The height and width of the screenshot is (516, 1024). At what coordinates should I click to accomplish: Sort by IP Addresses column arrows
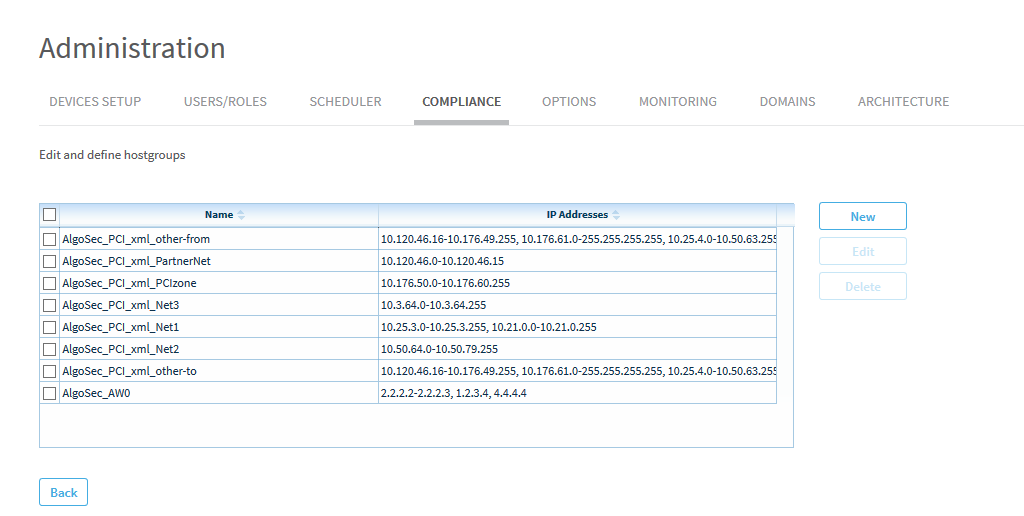(616, 215)
